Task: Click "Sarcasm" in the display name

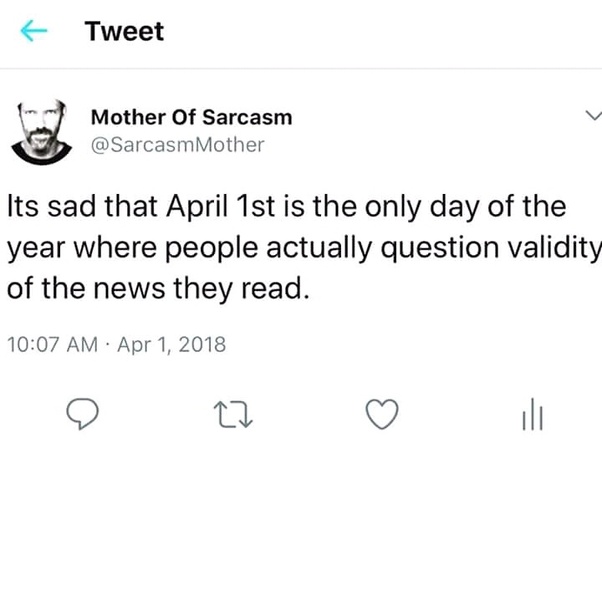Action: click(251, 117)
